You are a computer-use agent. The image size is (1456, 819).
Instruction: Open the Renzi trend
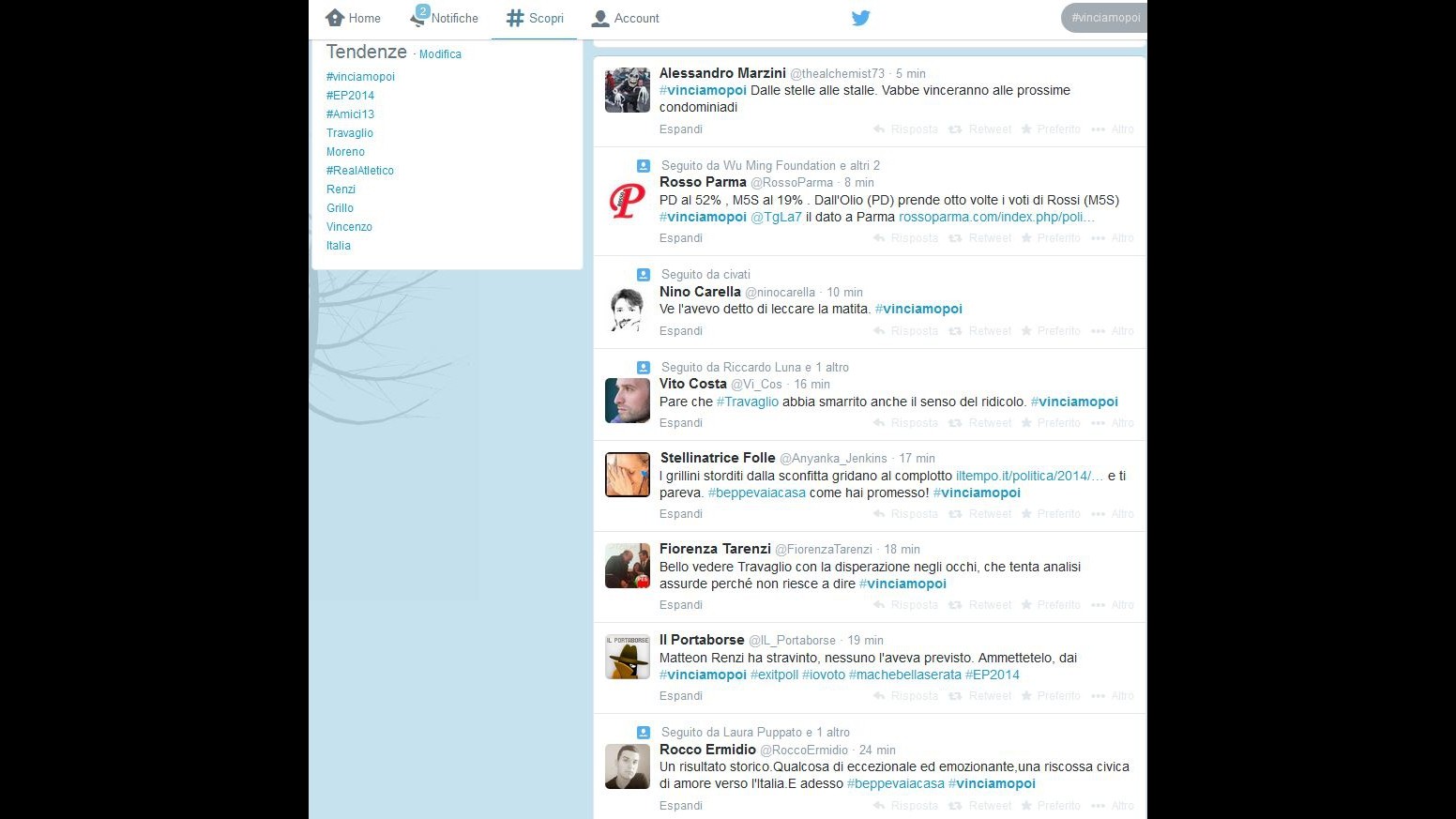pyautogui.click(x=341, y=190)
